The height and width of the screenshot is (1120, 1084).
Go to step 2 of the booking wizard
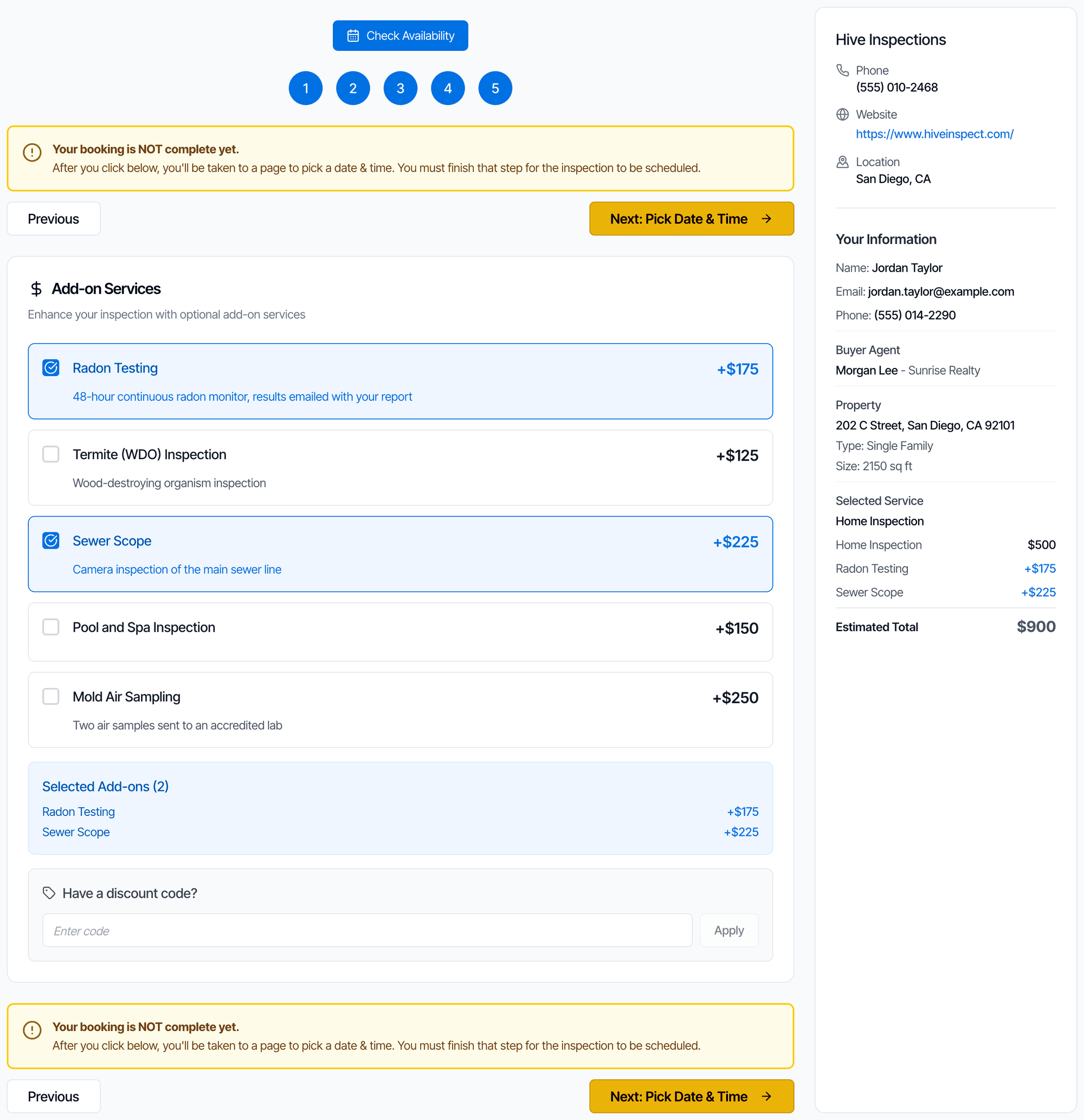(353, 88)
